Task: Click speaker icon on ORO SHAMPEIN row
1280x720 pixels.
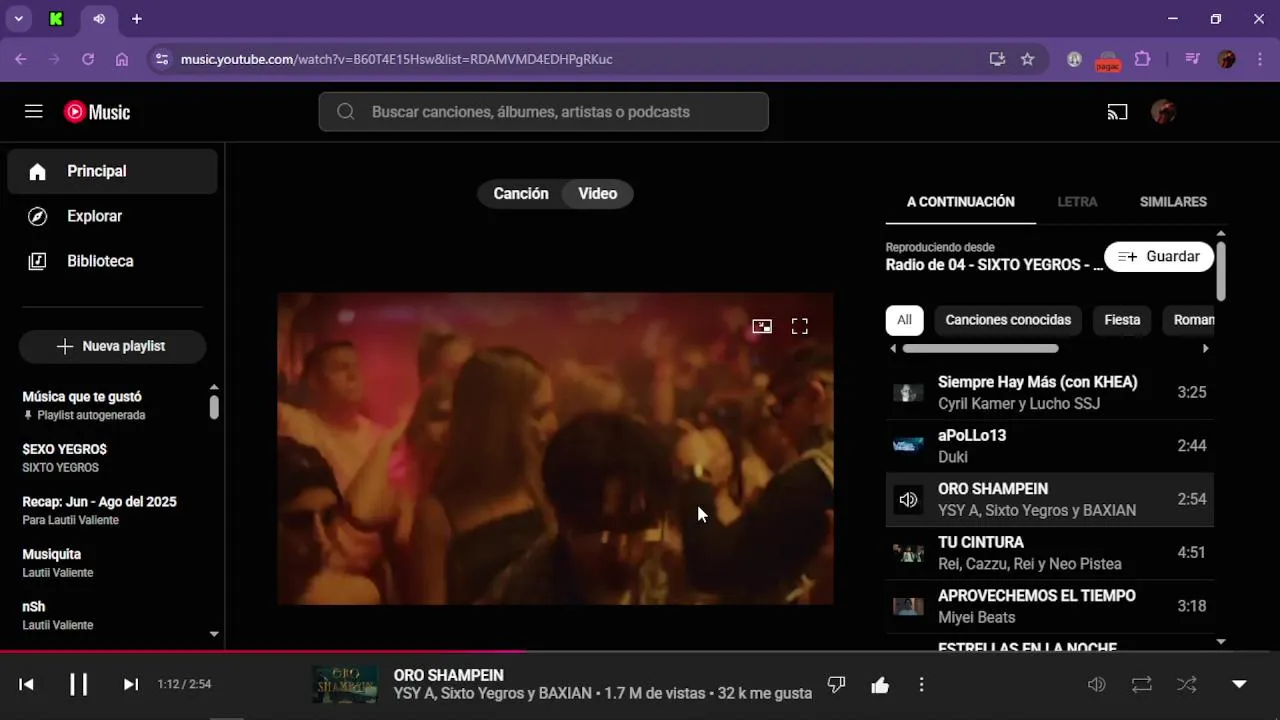Action: click(x=908, y=499)
